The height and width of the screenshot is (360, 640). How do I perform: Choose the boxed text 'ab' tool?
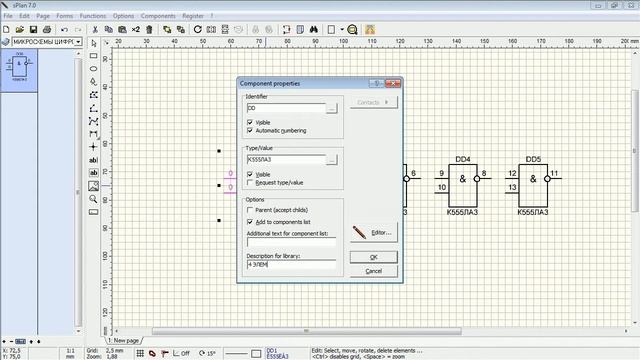click(93, 173)
